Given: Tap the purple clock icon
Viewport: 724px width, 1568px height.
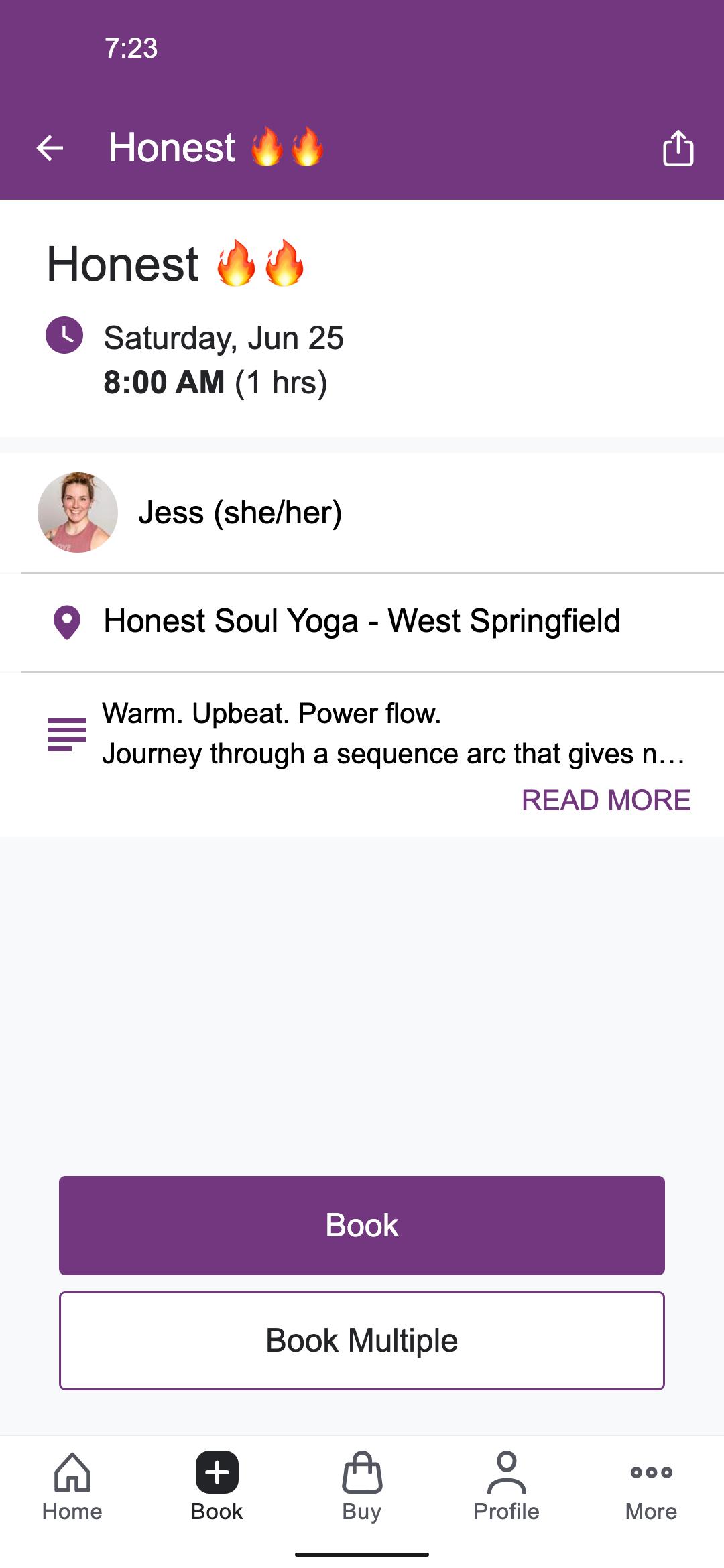Looking at the screenshot, I should pyautogui.click(x=64, y=335).
